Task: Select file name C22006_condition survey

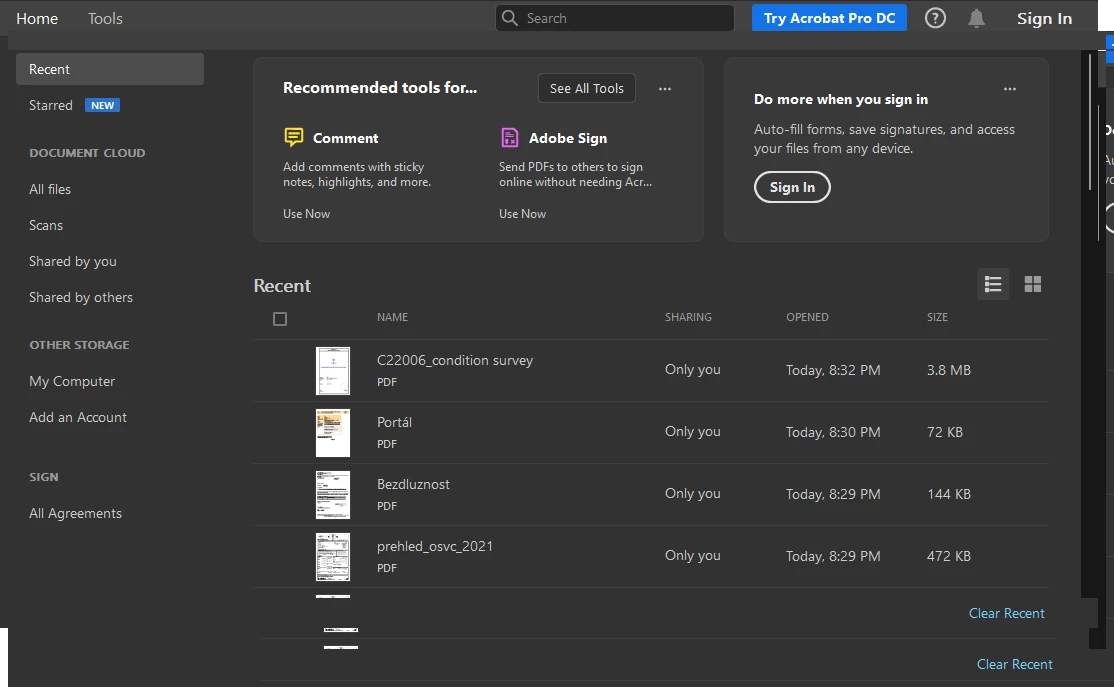Action: (x=455, y=360)
